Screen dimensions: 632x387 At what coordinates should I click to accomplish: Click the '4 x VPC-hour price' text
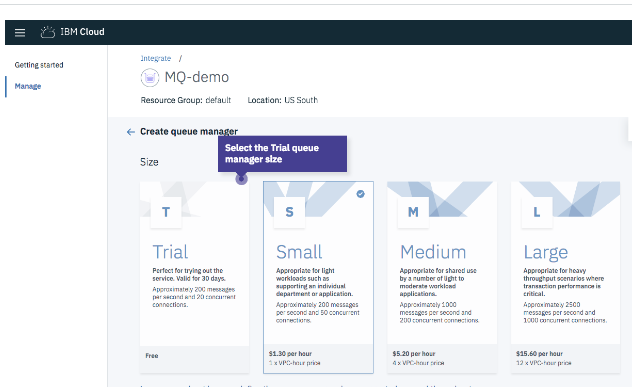[x=418, y=363]
